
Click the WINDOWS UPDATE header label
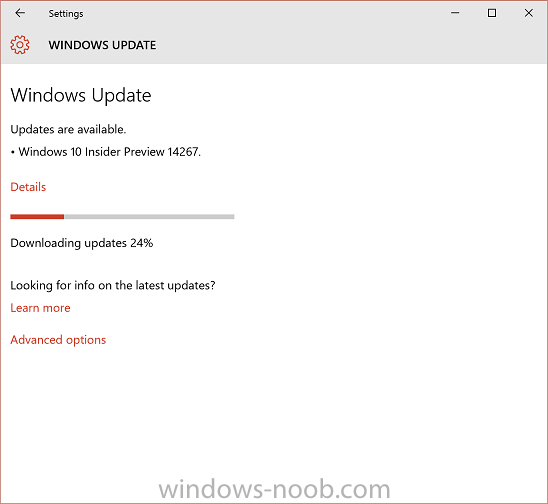102,45
